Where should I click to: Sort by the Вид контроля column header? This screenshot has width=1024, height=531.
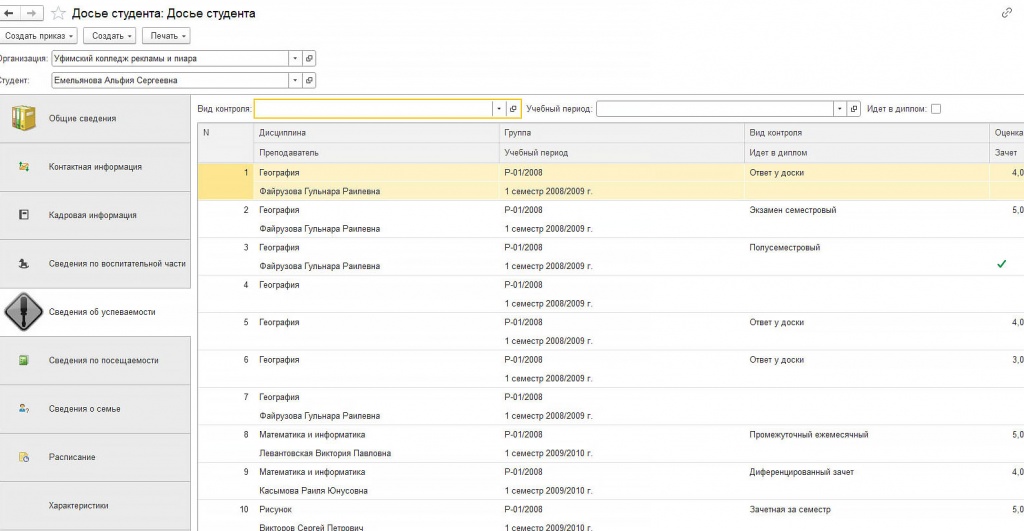[867, 133]
